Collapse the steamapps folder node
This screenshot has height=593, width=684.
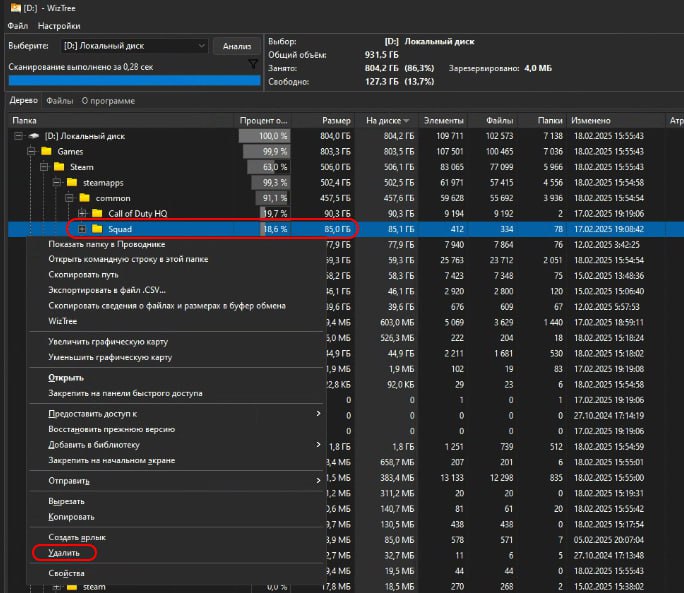(56, 182)
